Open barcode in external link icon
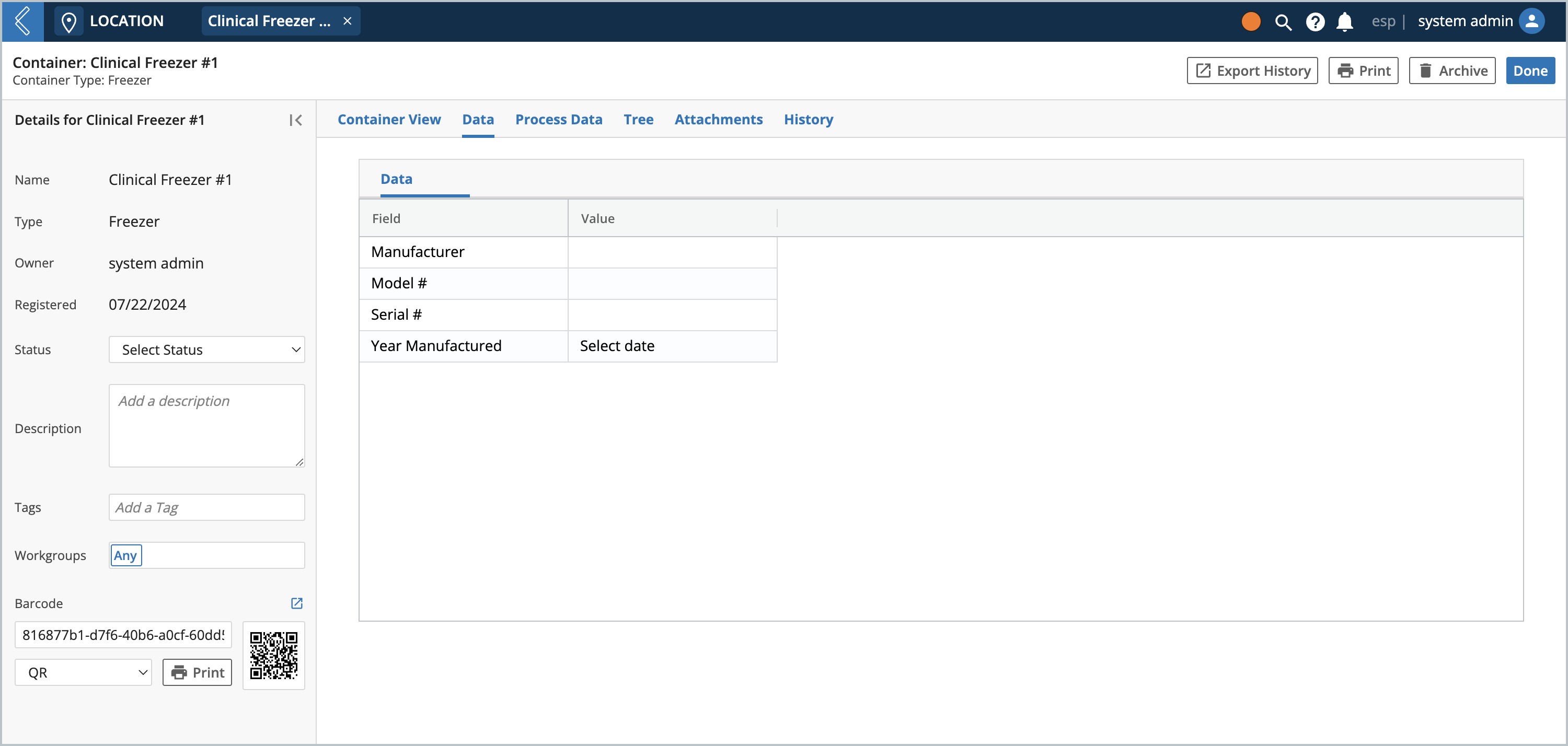 [x=296, y=603]
